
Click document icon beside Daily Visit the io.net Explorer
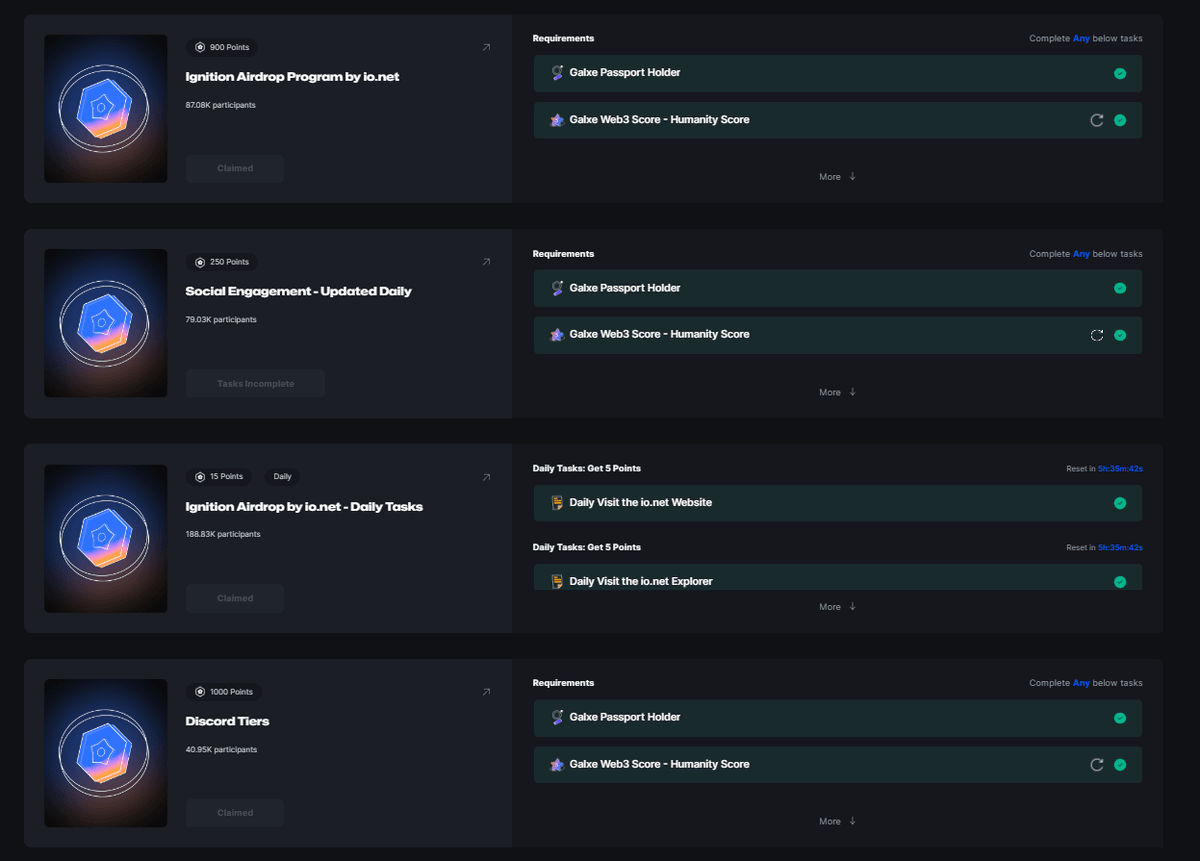(x=557, y=581)
